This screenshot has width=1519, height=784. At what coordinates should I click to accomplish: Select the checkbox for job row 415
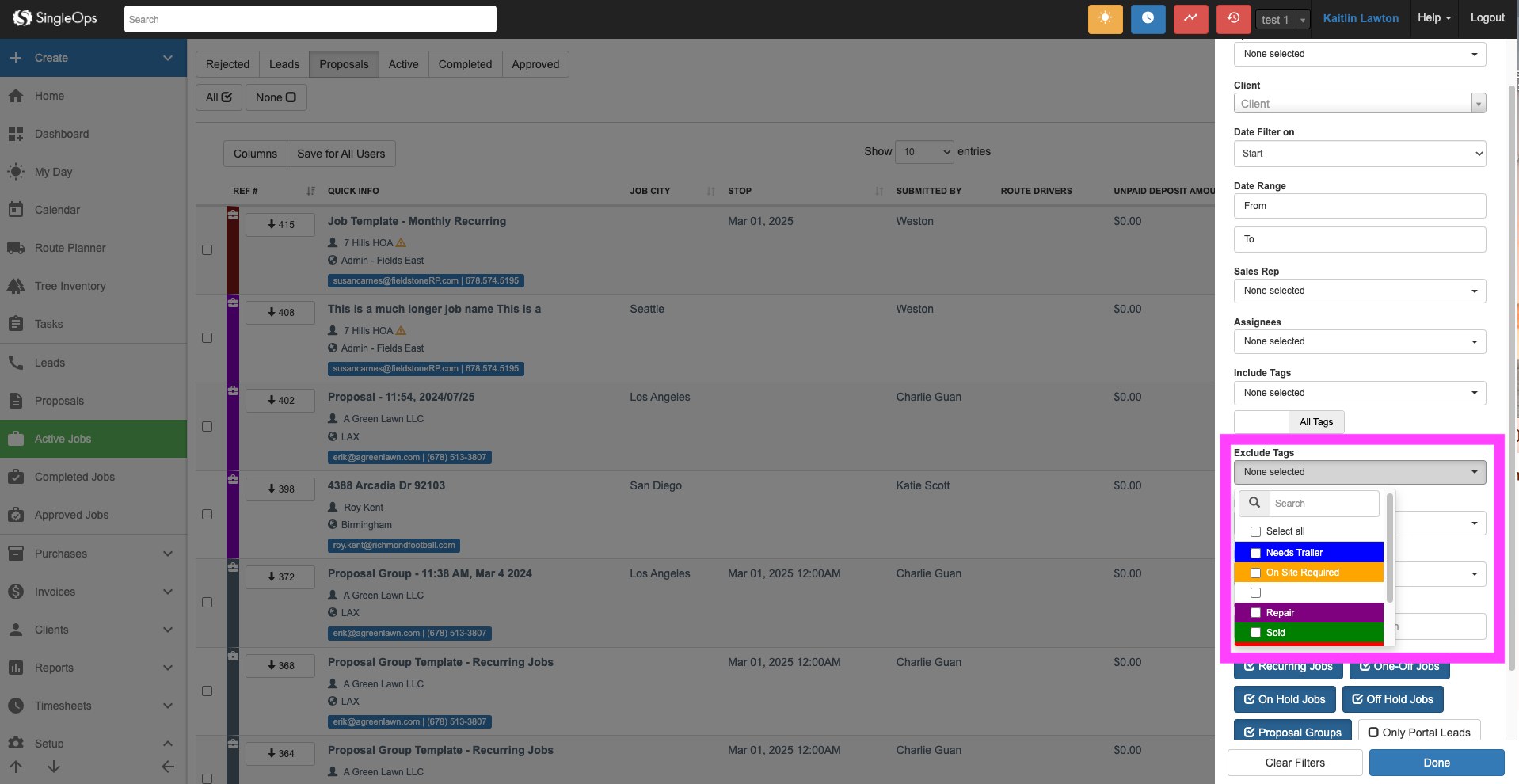207,249
